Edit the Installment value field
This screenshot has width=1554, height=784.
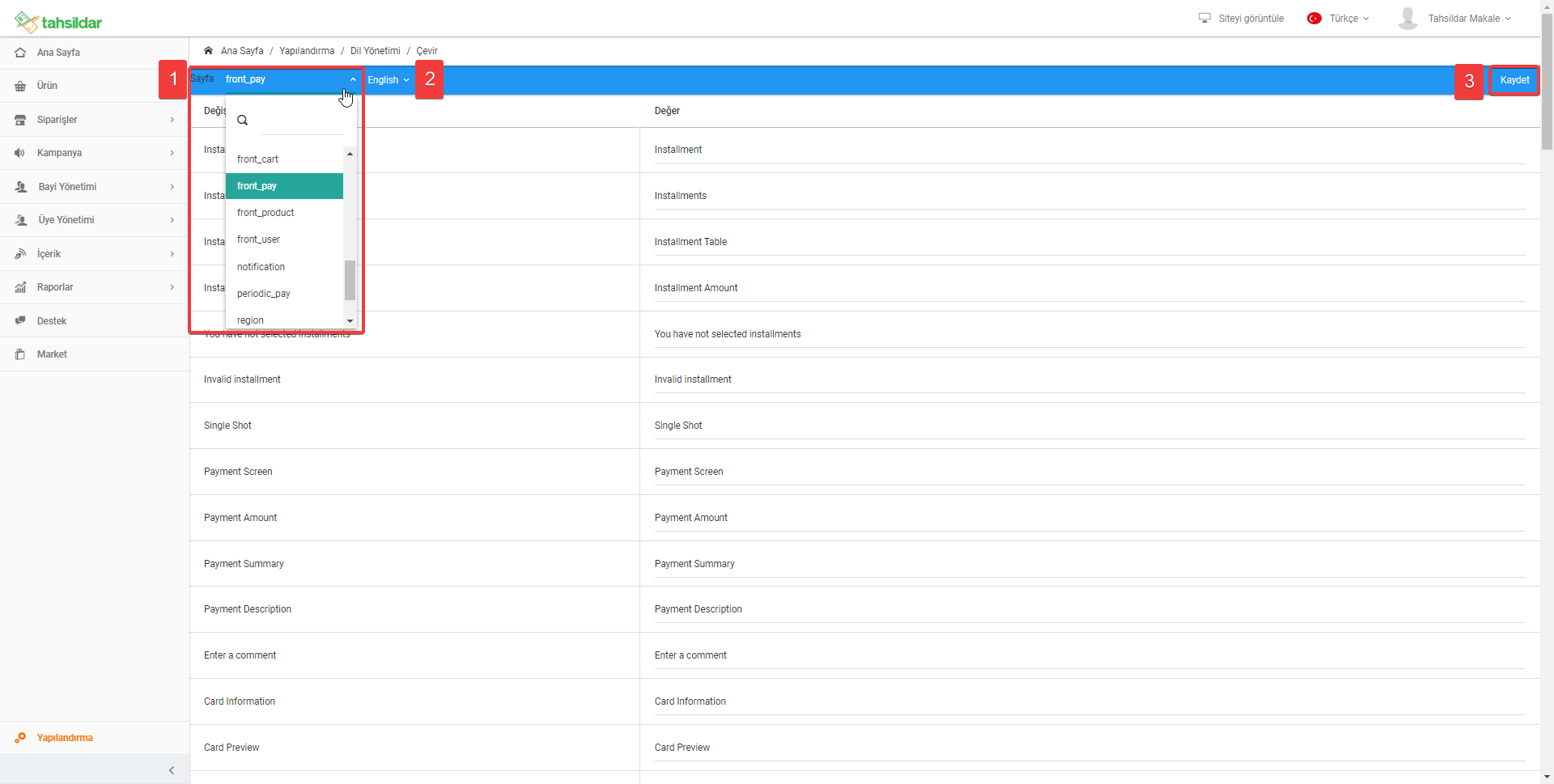1089,150
